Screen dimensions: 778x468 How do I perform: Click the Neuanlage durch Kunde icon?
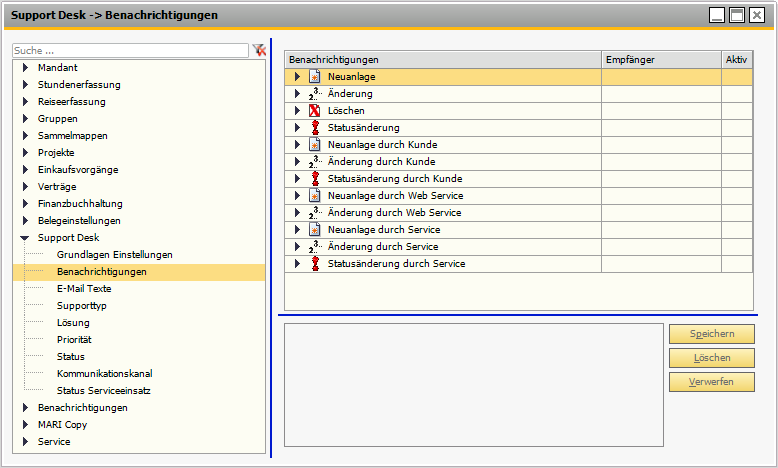(315, 144)
